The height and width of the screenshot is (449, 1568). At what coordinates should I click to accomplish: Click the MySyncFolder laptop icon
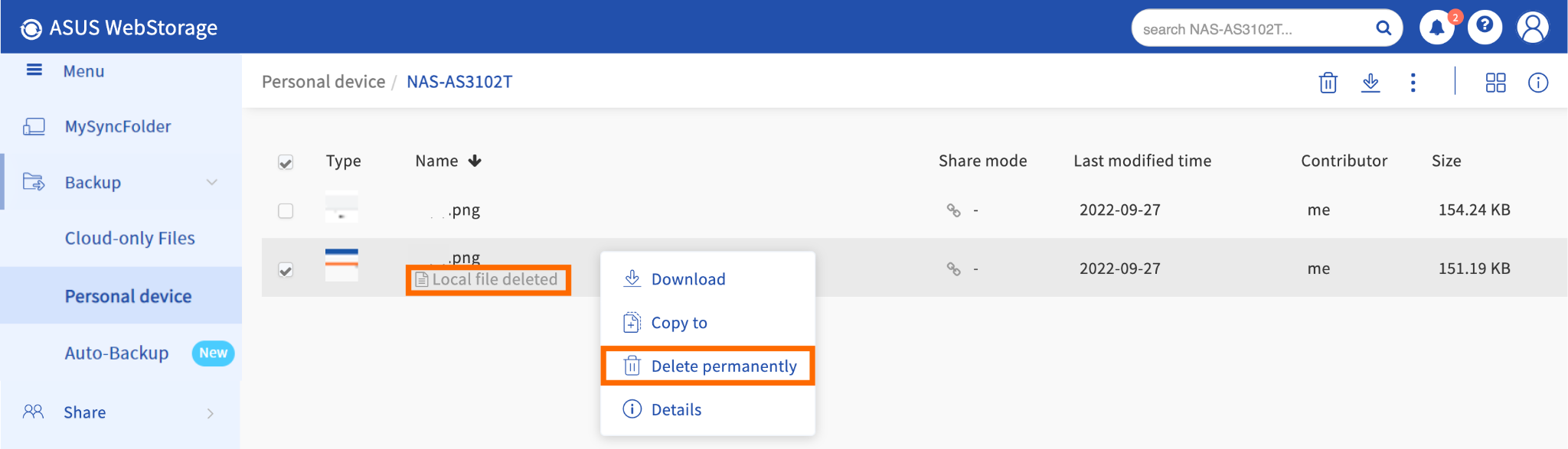tap(34, 126)
